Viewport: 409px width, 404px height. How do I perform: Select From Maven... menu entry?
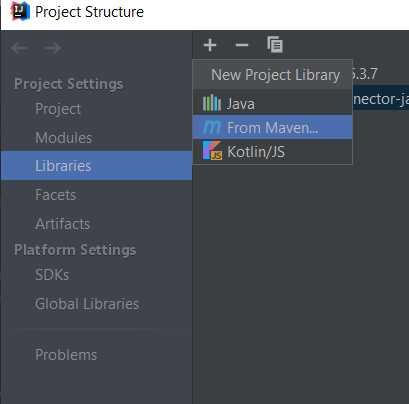[272, 127]
